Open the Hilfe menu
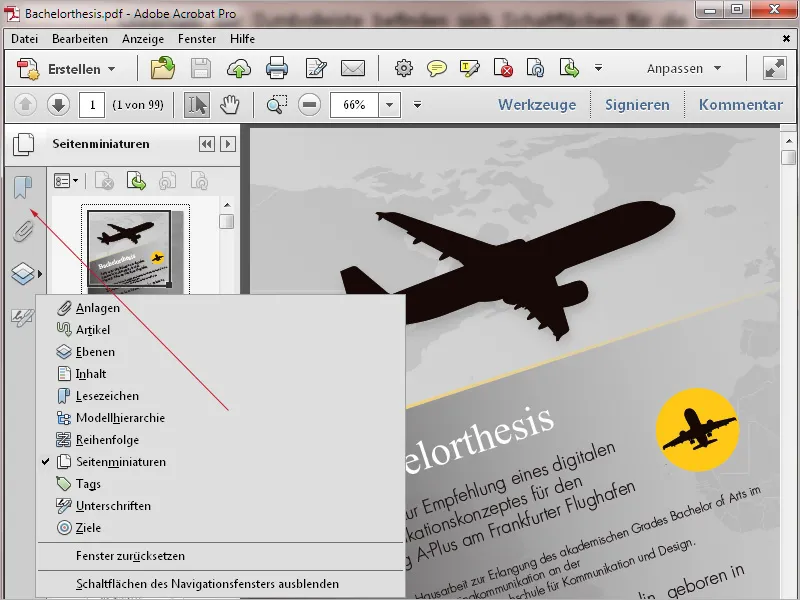800x600 pixels. point(242,39)
